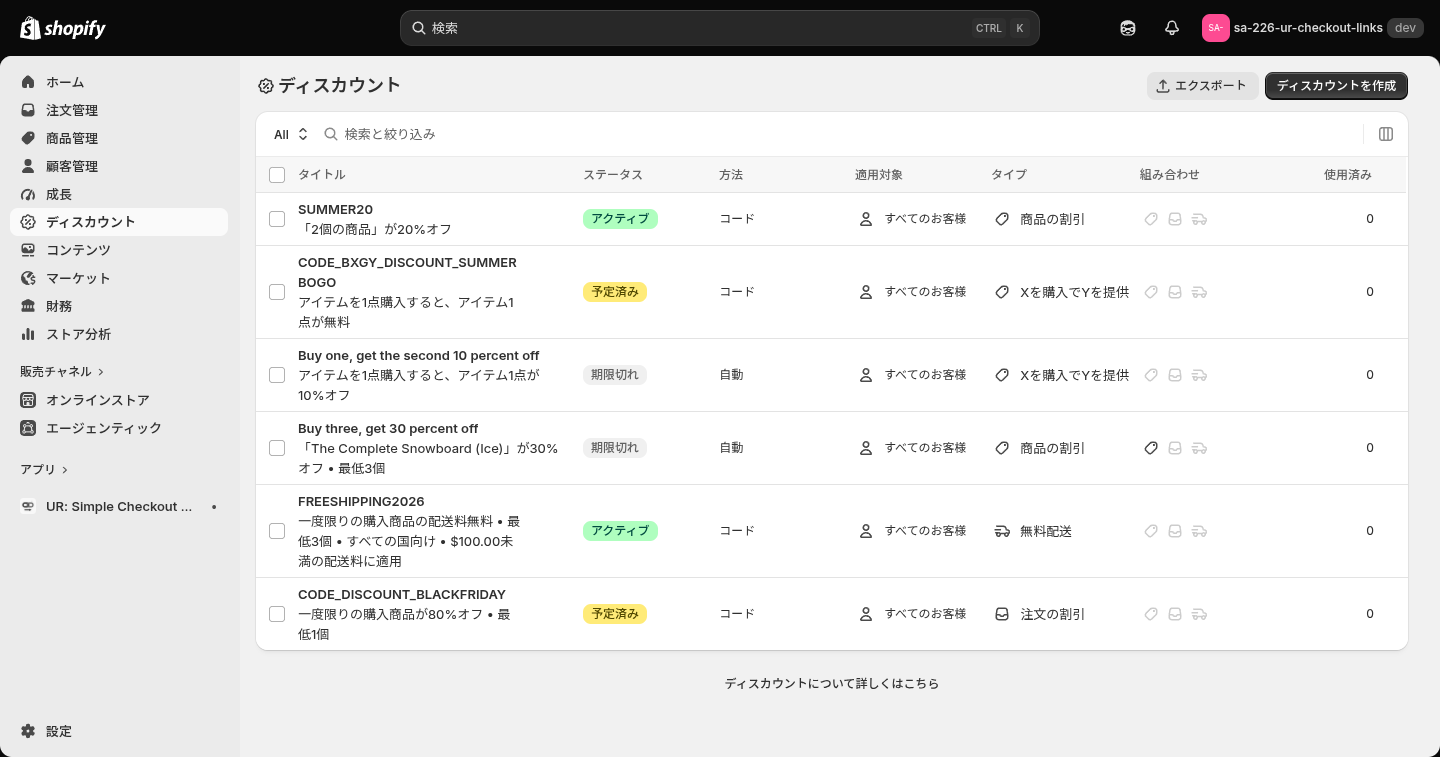The image size is (1440, 757).
Task: Open the column customization icon
Action: click(1386, 134)
